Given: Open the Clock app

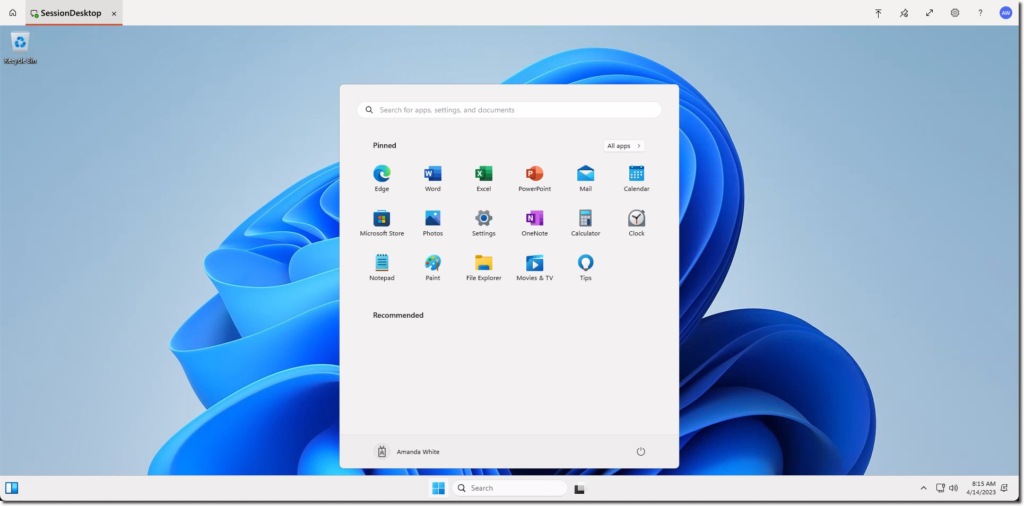Looking at the screenshot, I should pos(636,223).
